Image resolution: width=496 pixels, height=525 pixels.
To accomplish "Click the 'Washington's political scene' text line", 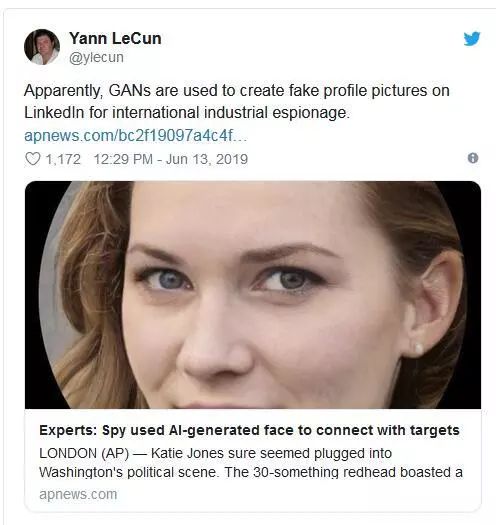I will point(129,472).
